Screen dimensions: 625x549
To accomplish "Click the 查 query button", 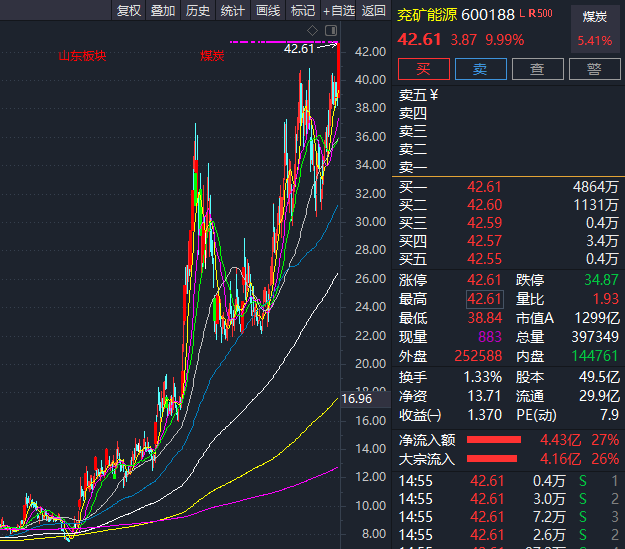I will [x=537, y=69].
